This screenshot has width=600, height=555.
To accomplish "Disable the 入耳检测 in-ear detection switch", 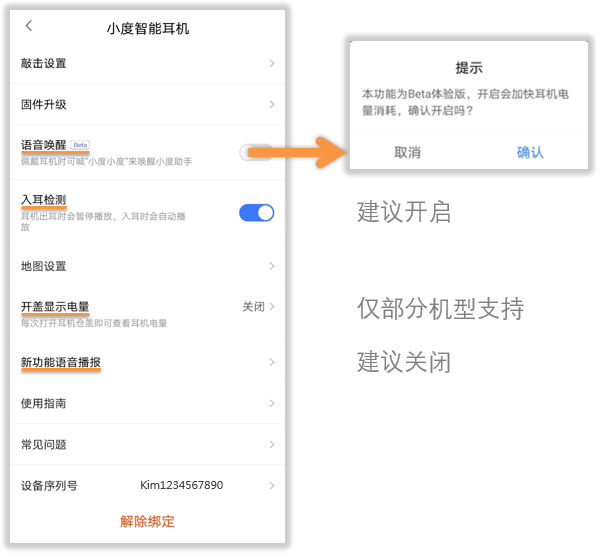I will [256, 213].
